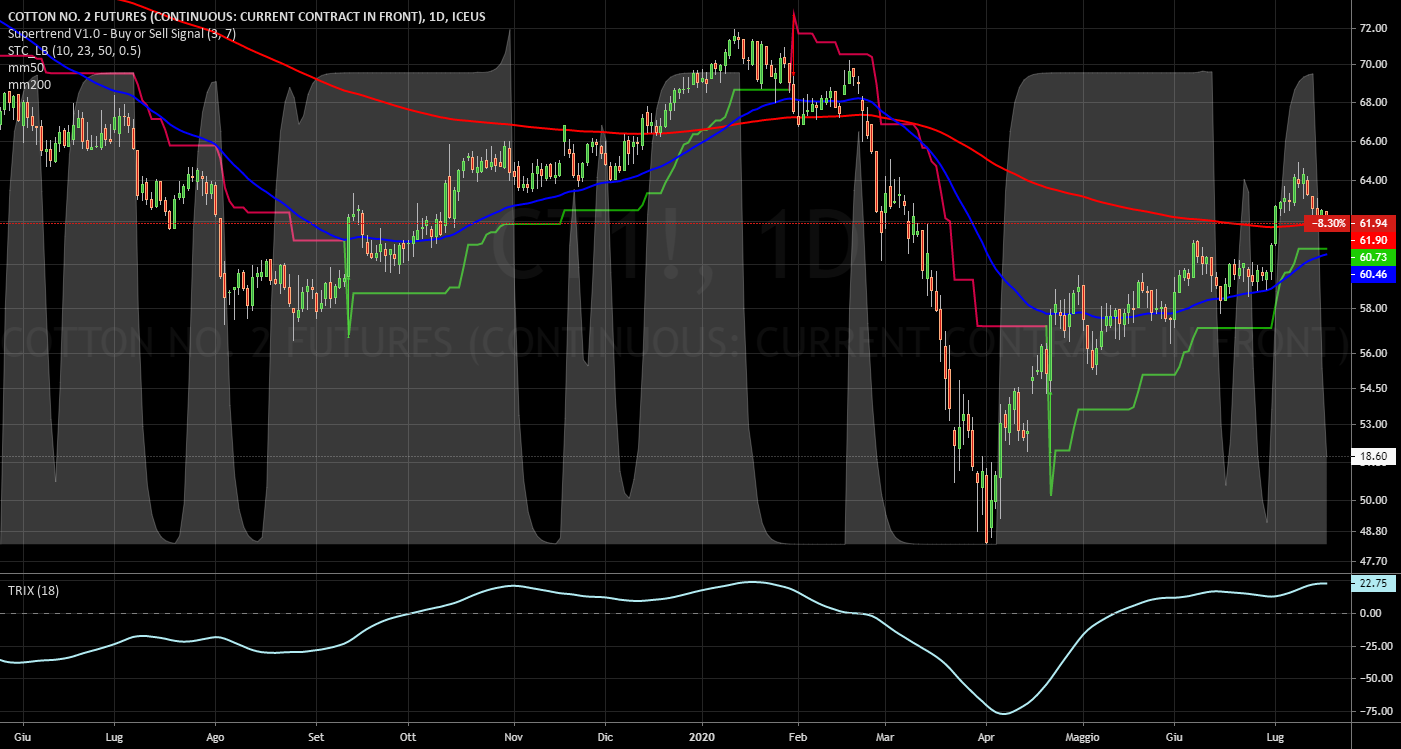
Task: Click the 47.70 price axis label
Action: point(1372,561)
